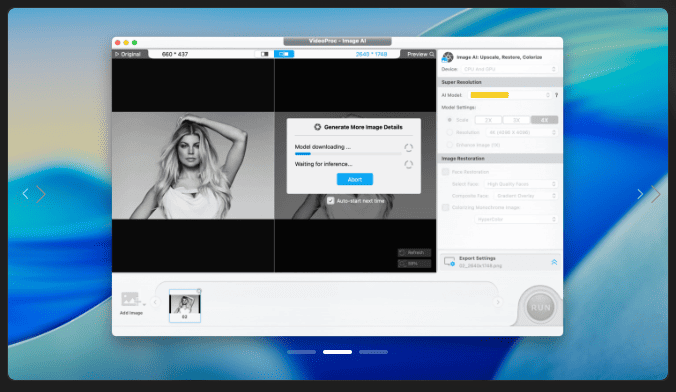Click the AI Model question mark help icon
The image size is (676, 392).
tap(556, 95)
